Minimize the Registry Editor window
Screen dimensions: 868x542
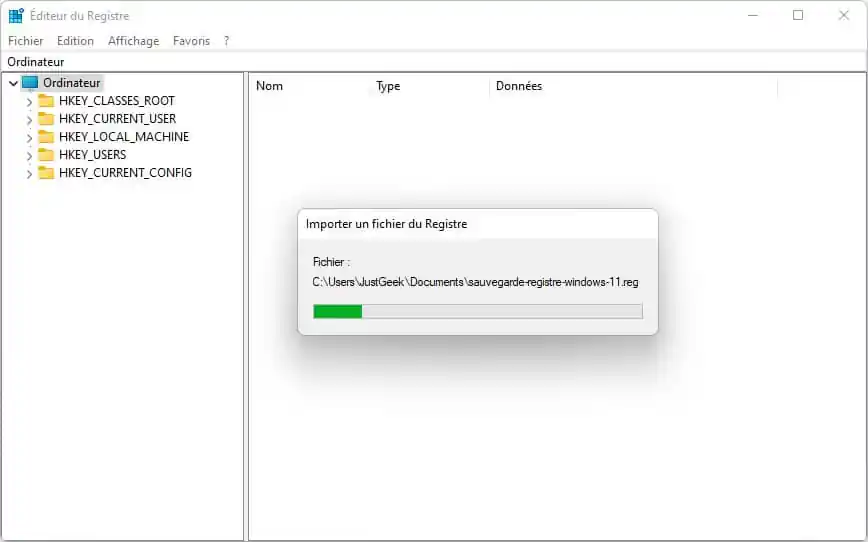pos(752,16)
